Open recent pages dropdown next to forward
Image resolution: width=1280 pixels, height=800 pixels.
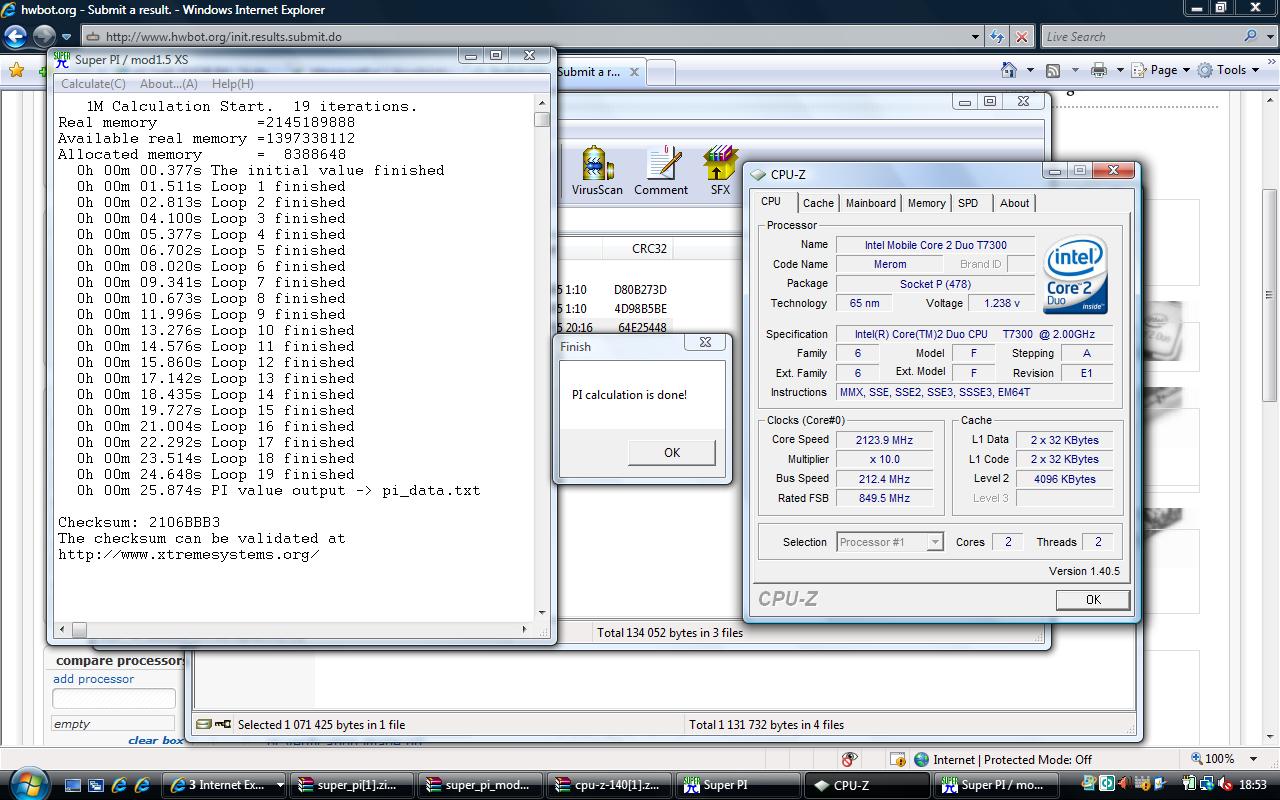pos(66,37)
